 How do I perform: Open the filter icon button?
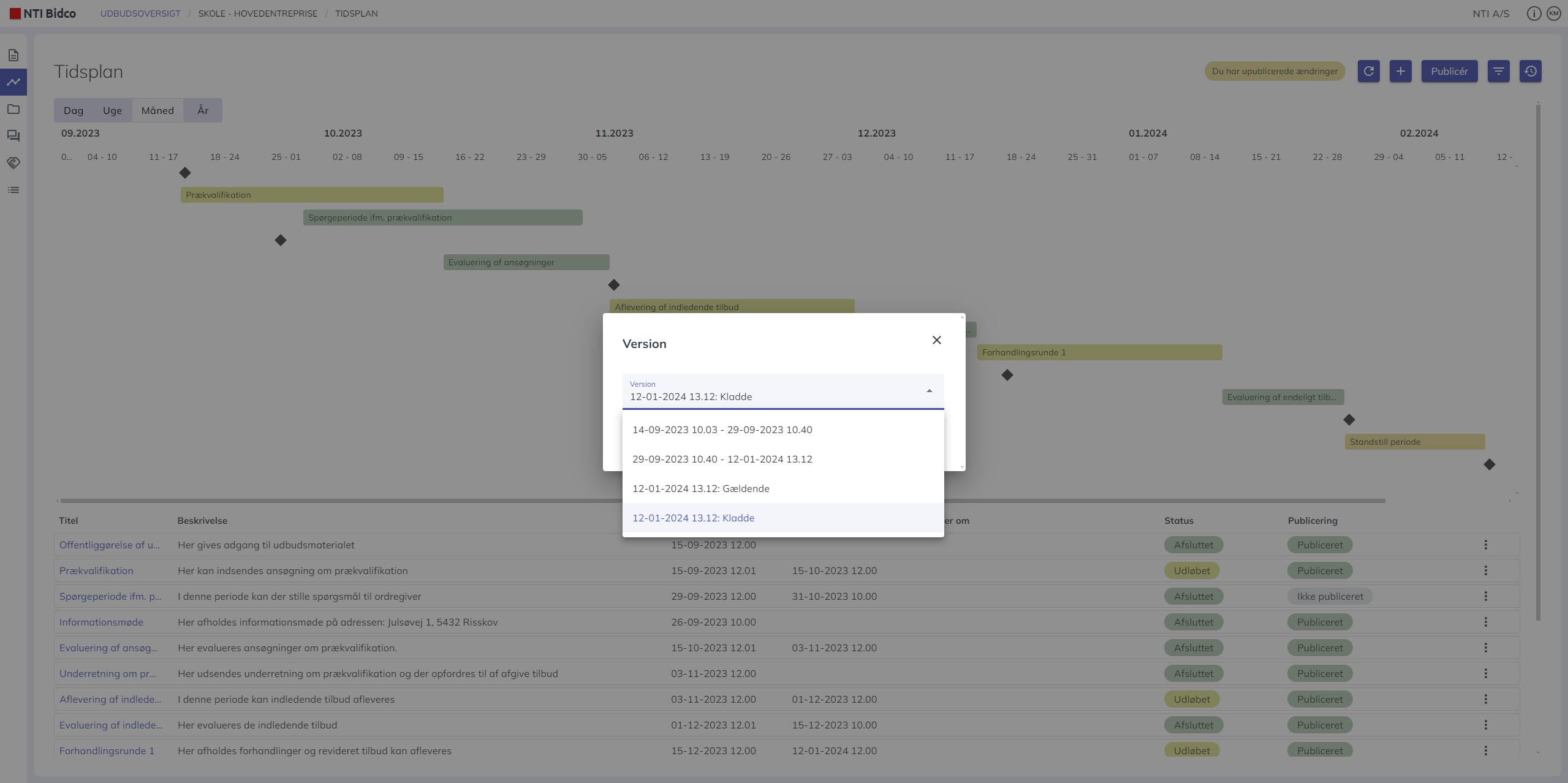click(x=1498, y=71)
